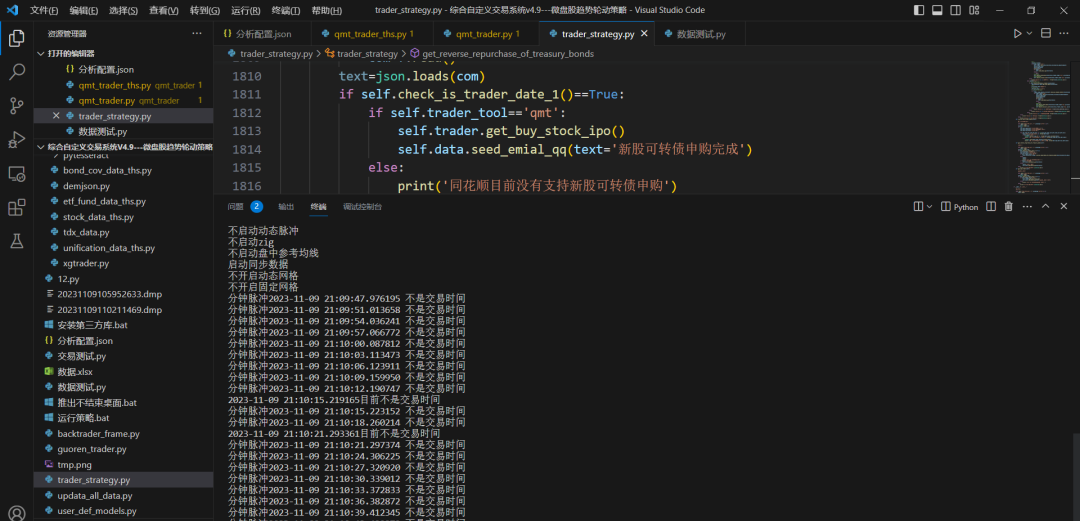The image size is (1080, 521).
Task: Show the 调试控制台 panel tab
Action: pos(362,207)
